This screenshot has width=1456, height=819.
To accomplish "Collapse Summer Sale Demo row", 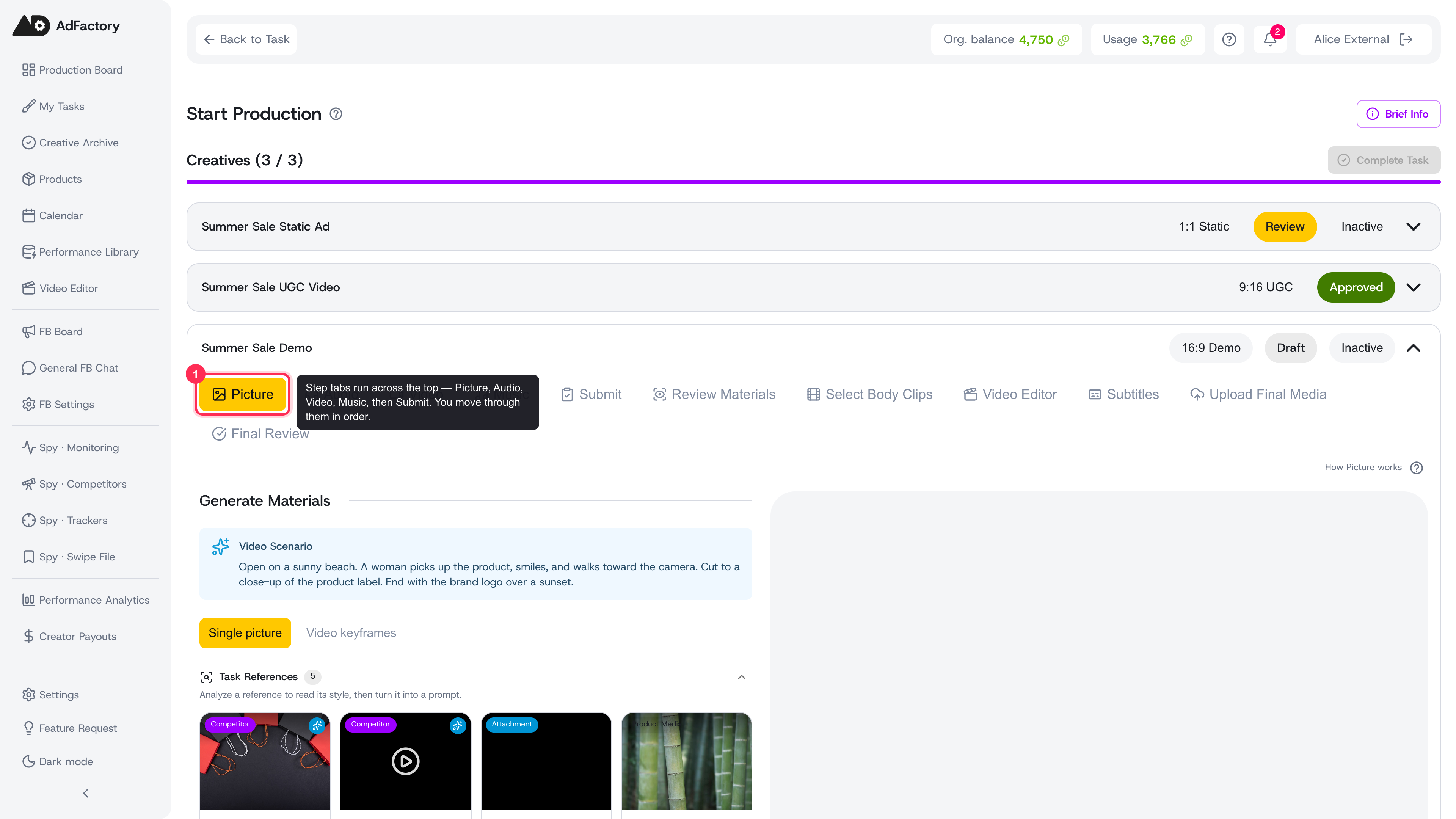I will 1414,348.
